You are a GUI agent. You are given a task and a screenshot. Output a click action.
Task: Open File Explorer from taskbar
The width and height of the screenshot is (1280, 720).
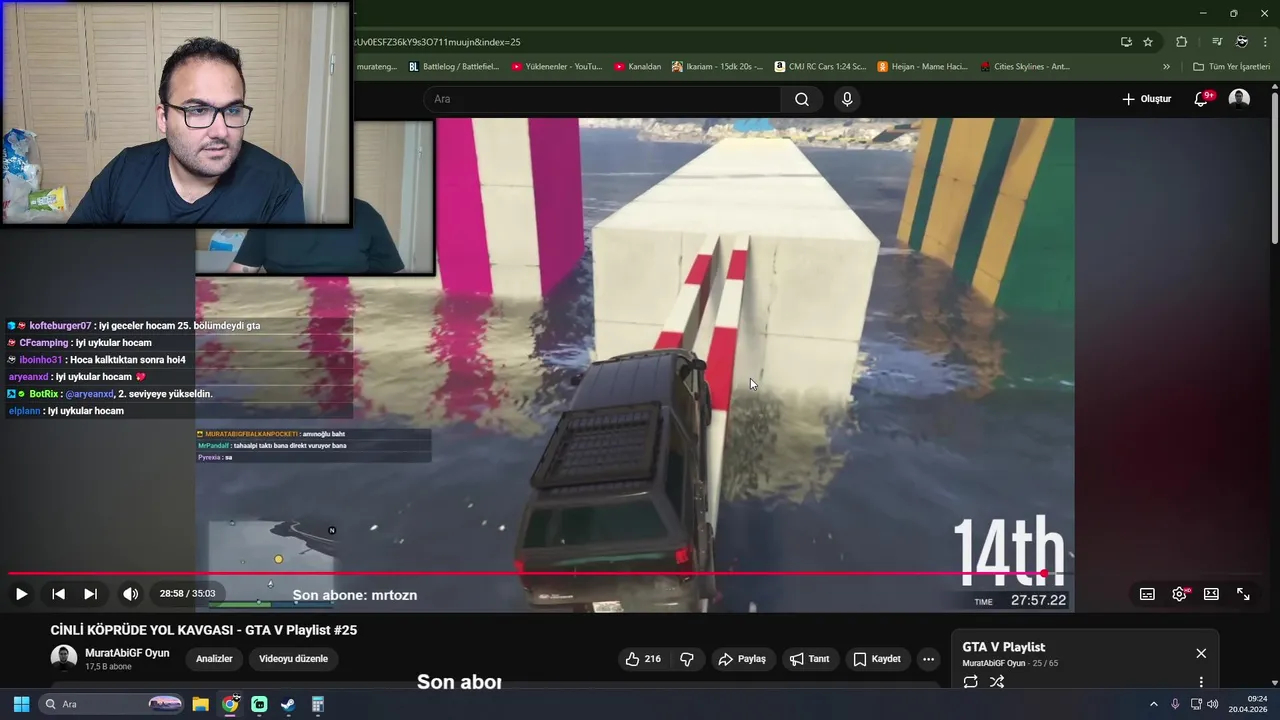(x=200, y=704)
